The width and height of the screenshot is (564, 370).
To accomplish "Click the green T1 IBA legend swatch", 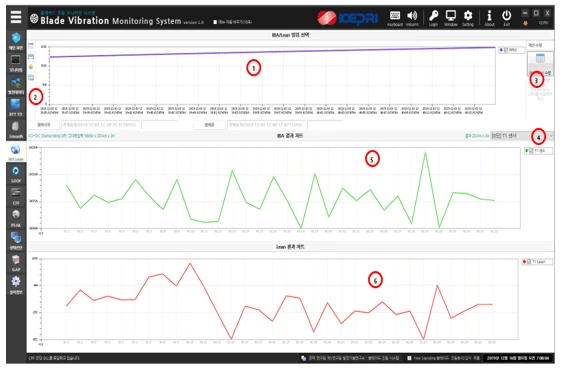I will click(x=527, y=151).
